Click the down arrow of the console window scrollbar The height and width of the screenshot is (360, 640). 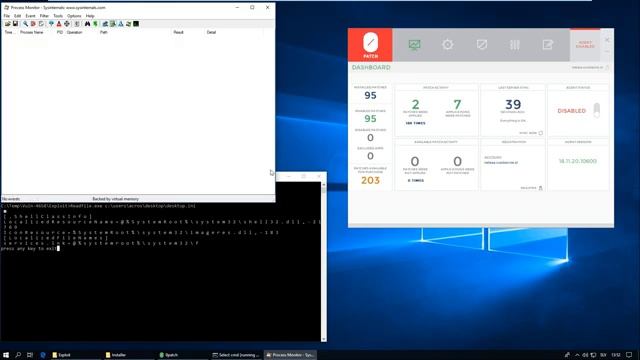tap(324, 339)
